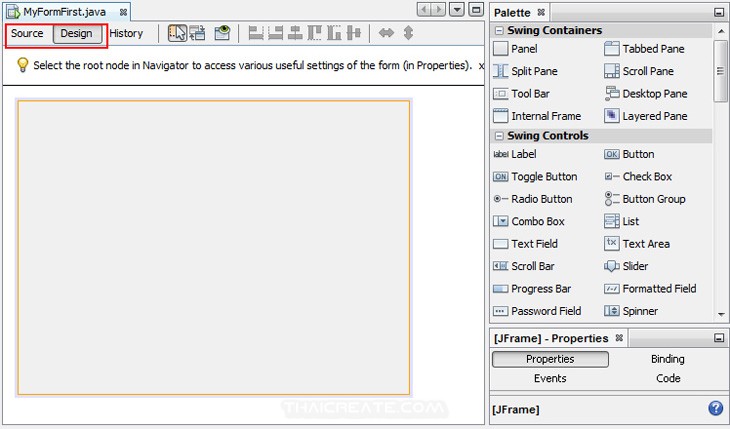
Task: Pick Panel from palette
Action: (x=515, y=49)
